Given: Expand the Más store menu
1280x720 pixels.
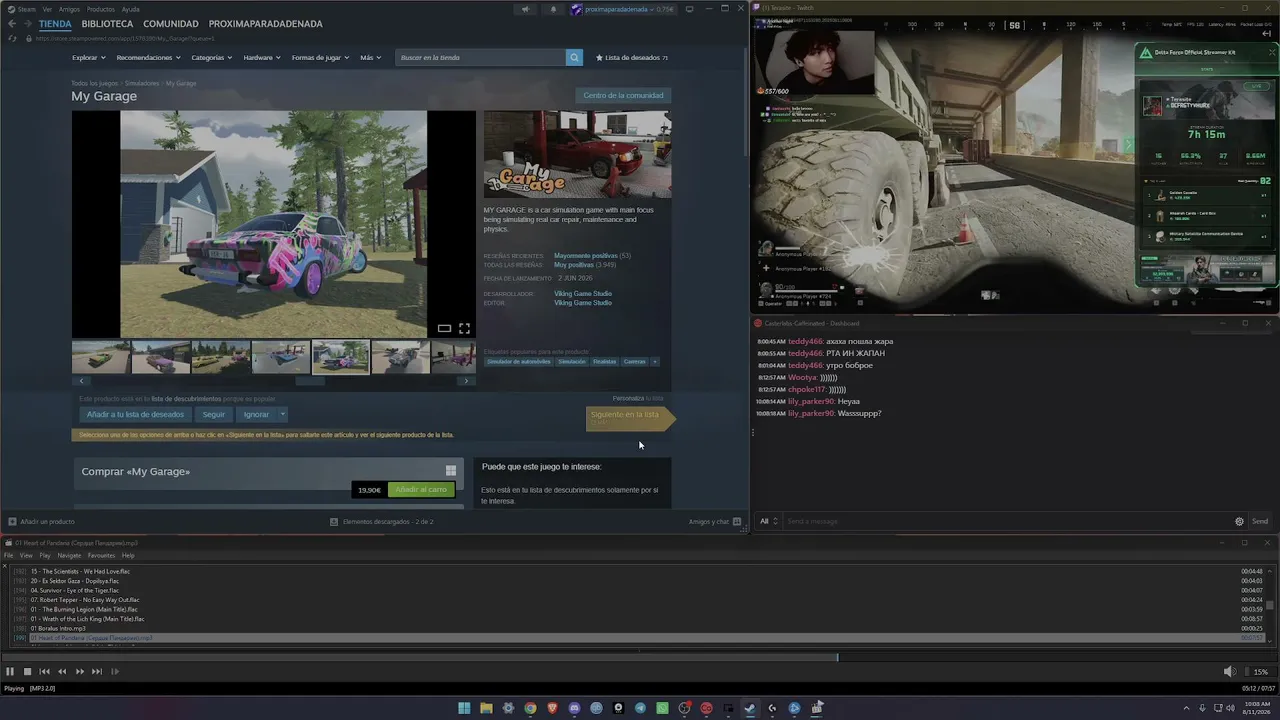Looking at the screenshot, I should tap(371, 58).
